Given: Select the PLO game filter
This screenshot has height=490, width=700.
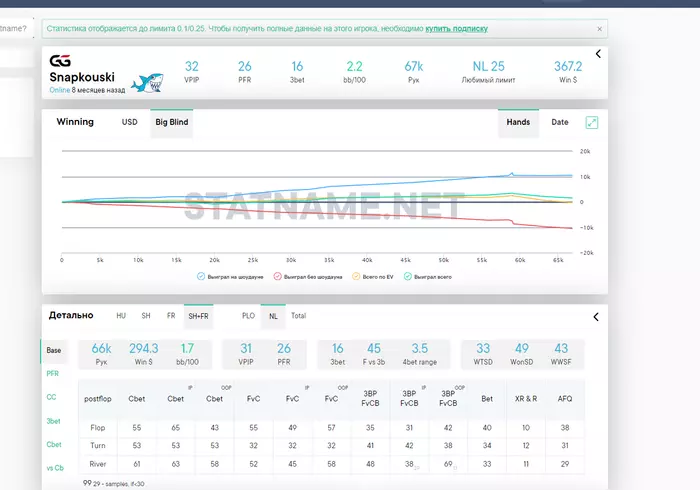Looking at the screenshot, I should click(x=248, y=316).
